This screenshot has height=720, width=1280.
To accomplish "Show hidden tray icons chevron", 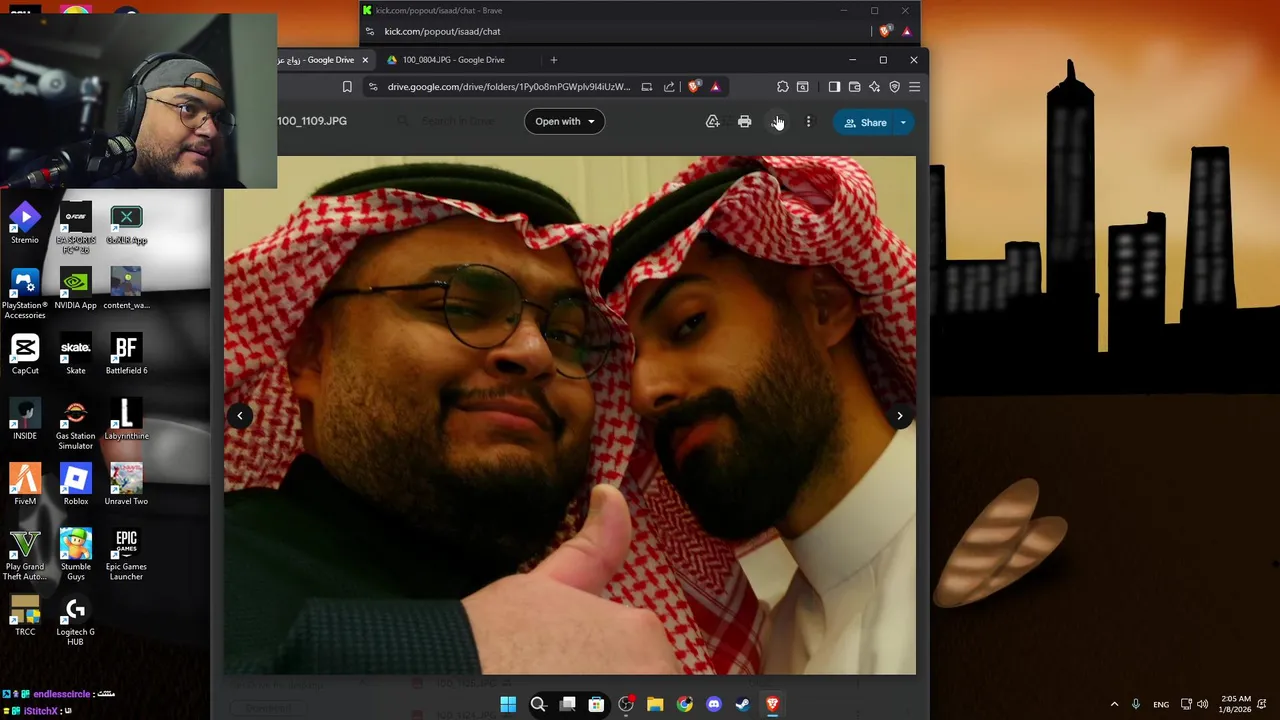I will point(1114,704).
